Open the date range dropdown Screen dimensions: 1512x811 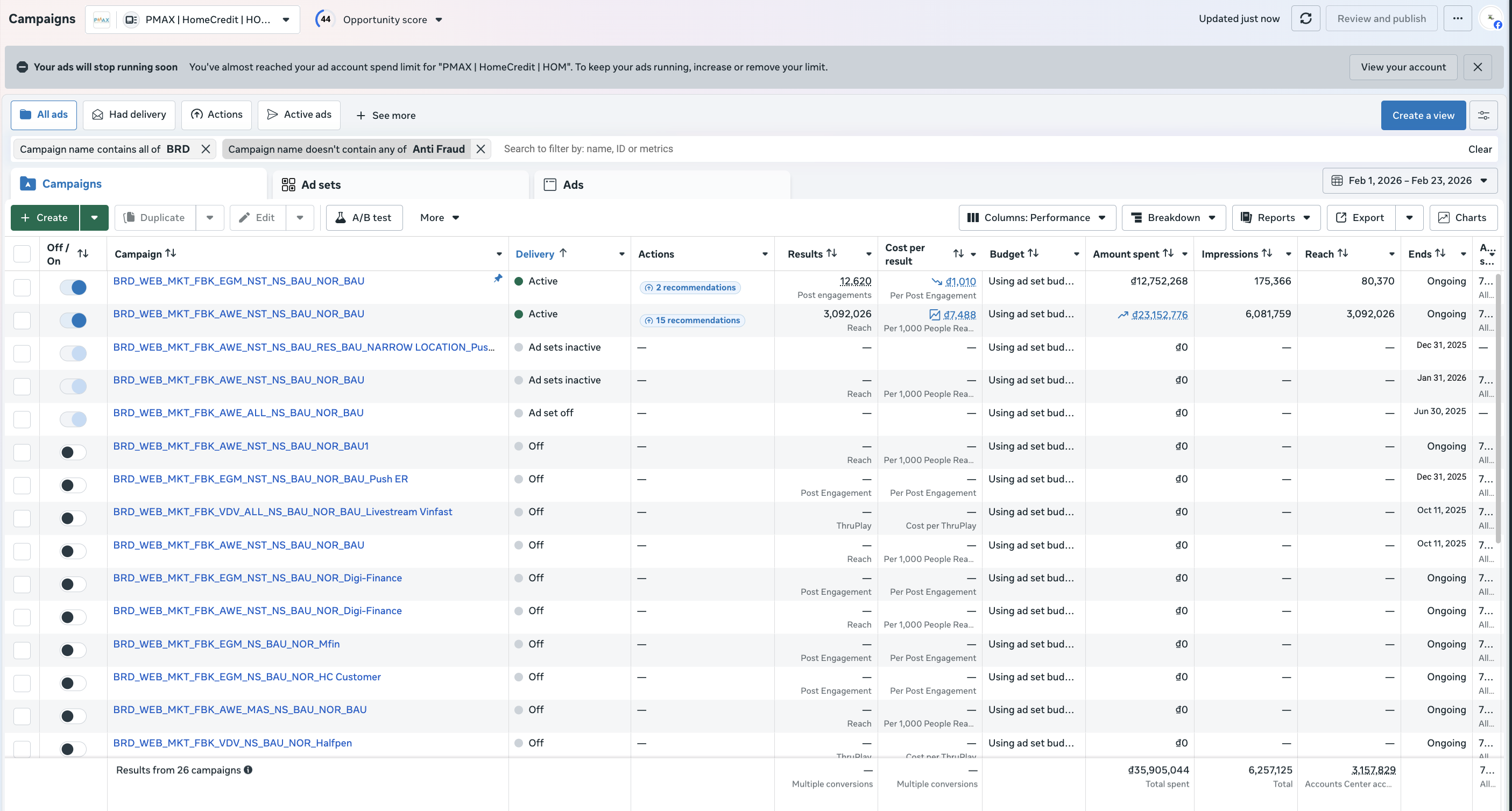pyautogui.click(x=1409, y=181)
